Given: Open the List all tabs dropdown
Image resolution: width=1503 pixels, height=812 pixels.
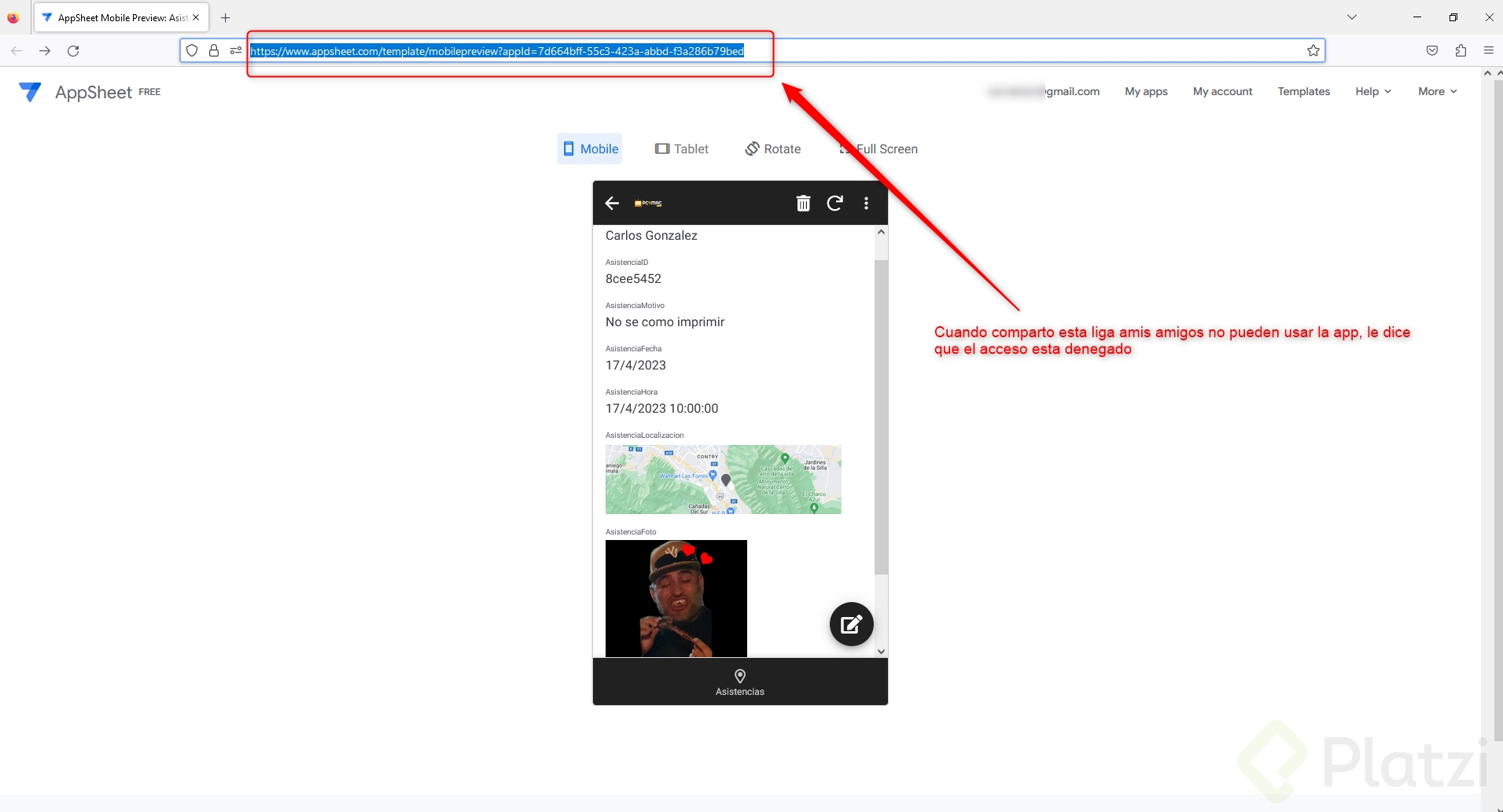Looking at the screenshot, I should point(1352,17).
